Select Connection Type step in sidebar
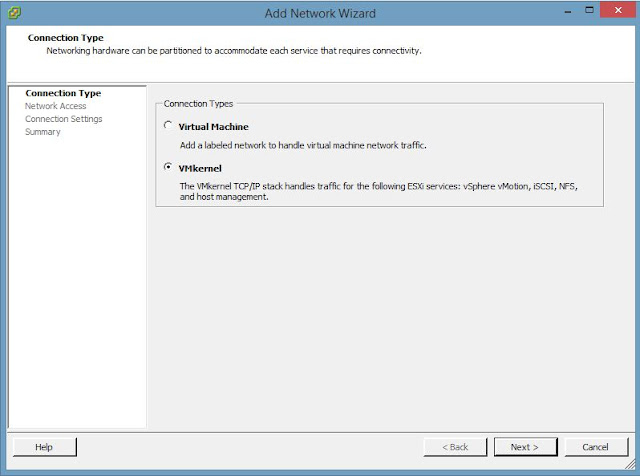The image size is (640, 476). 63,93
